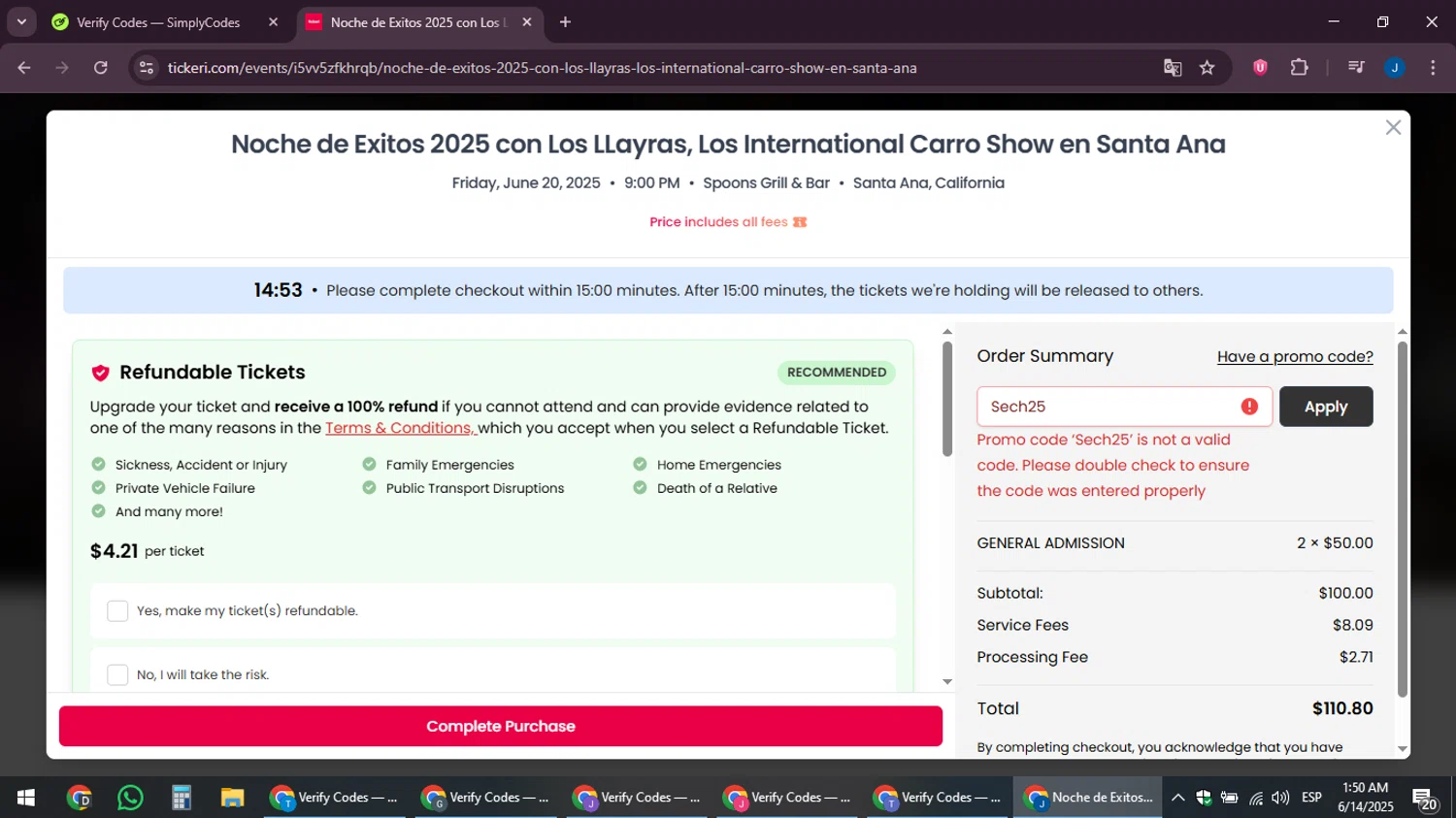Check No, I will take the risk

117,674
